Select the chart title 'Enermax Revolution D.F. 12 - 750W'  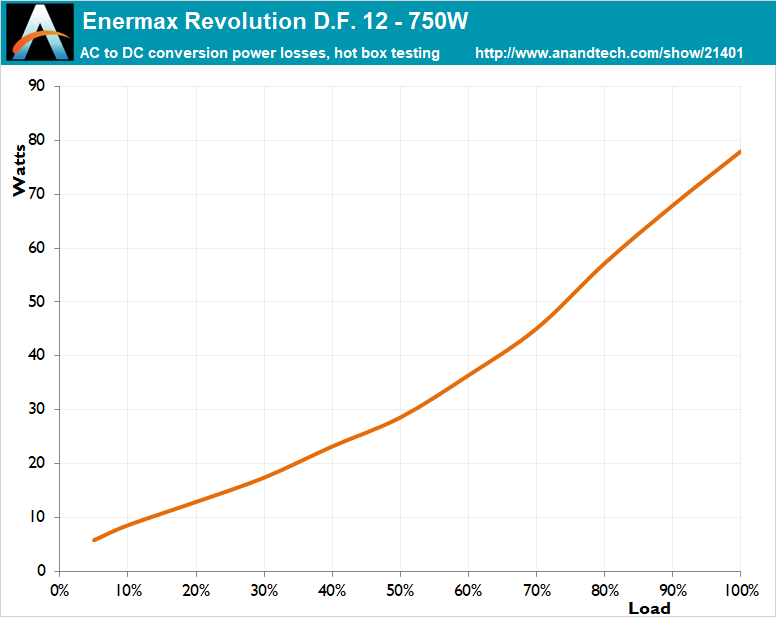pyautogui.click(x=275, y=21)
